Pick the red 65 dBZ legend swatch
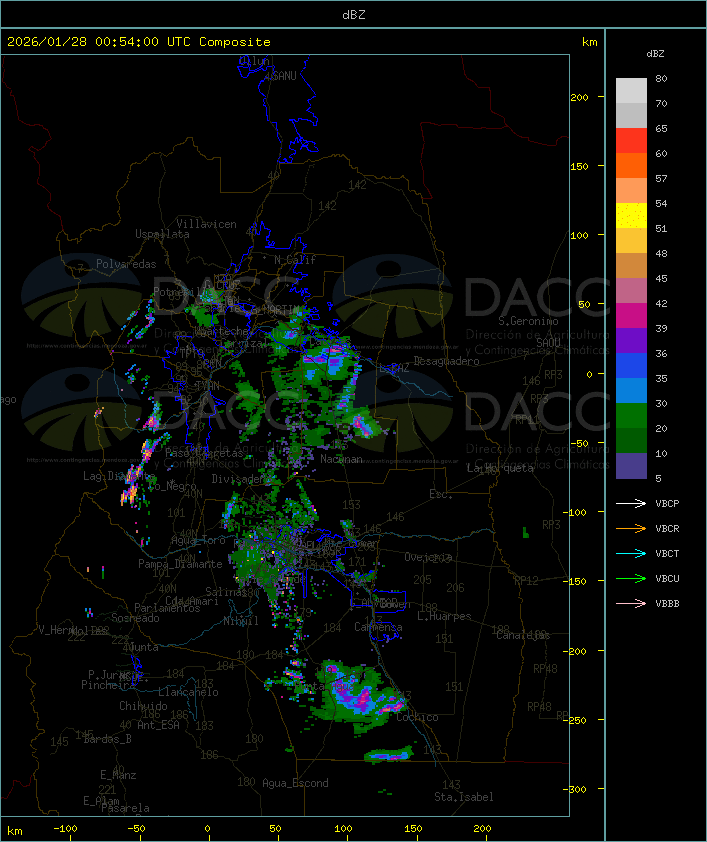 [x=631, y=141]
